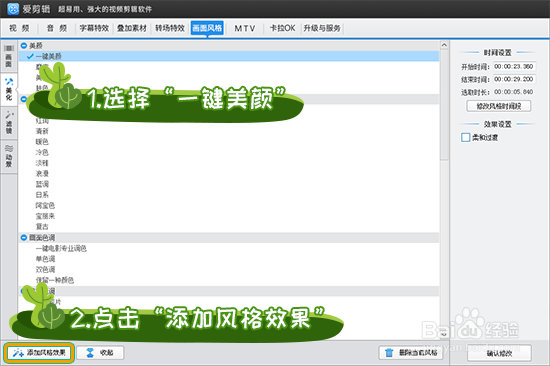Select the 冷色 style
Image resolution: width=550 pixels, height=366 pixels.
point(42,152)
